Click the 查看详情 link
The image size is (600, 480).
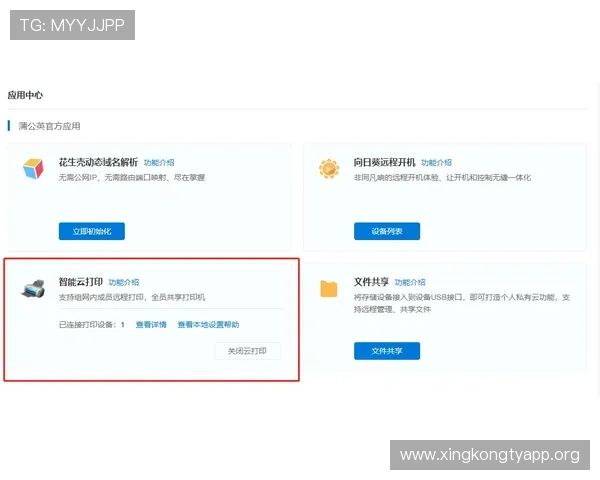tap(151, 325)
